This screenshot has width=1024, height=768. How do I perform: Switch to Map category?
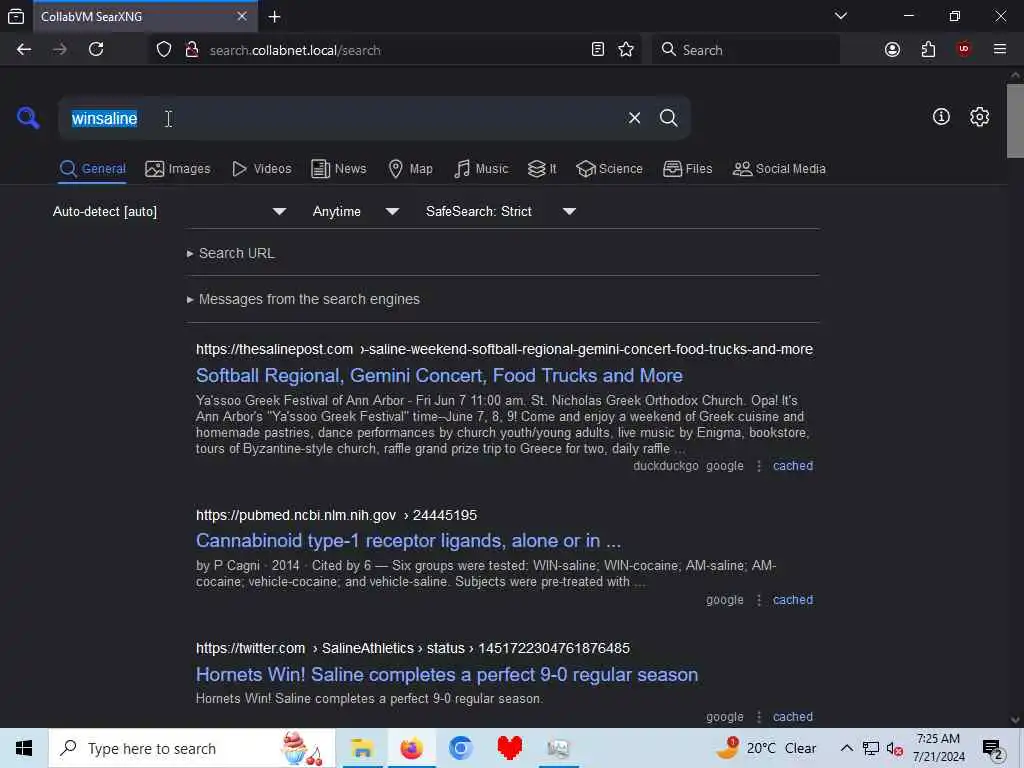pyautogui.click(x=411, y=168)
